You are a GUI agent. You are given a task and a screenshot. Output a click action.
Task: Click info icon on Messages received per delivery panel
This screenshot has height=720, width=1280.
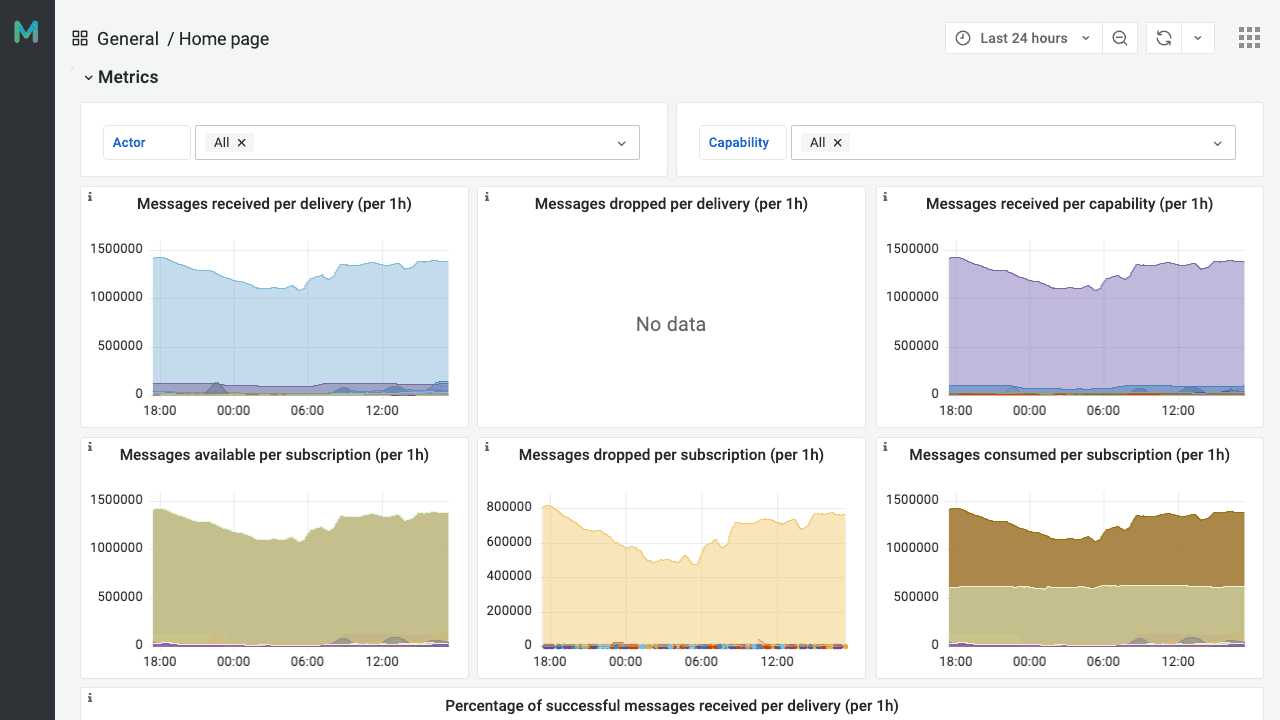90,197
